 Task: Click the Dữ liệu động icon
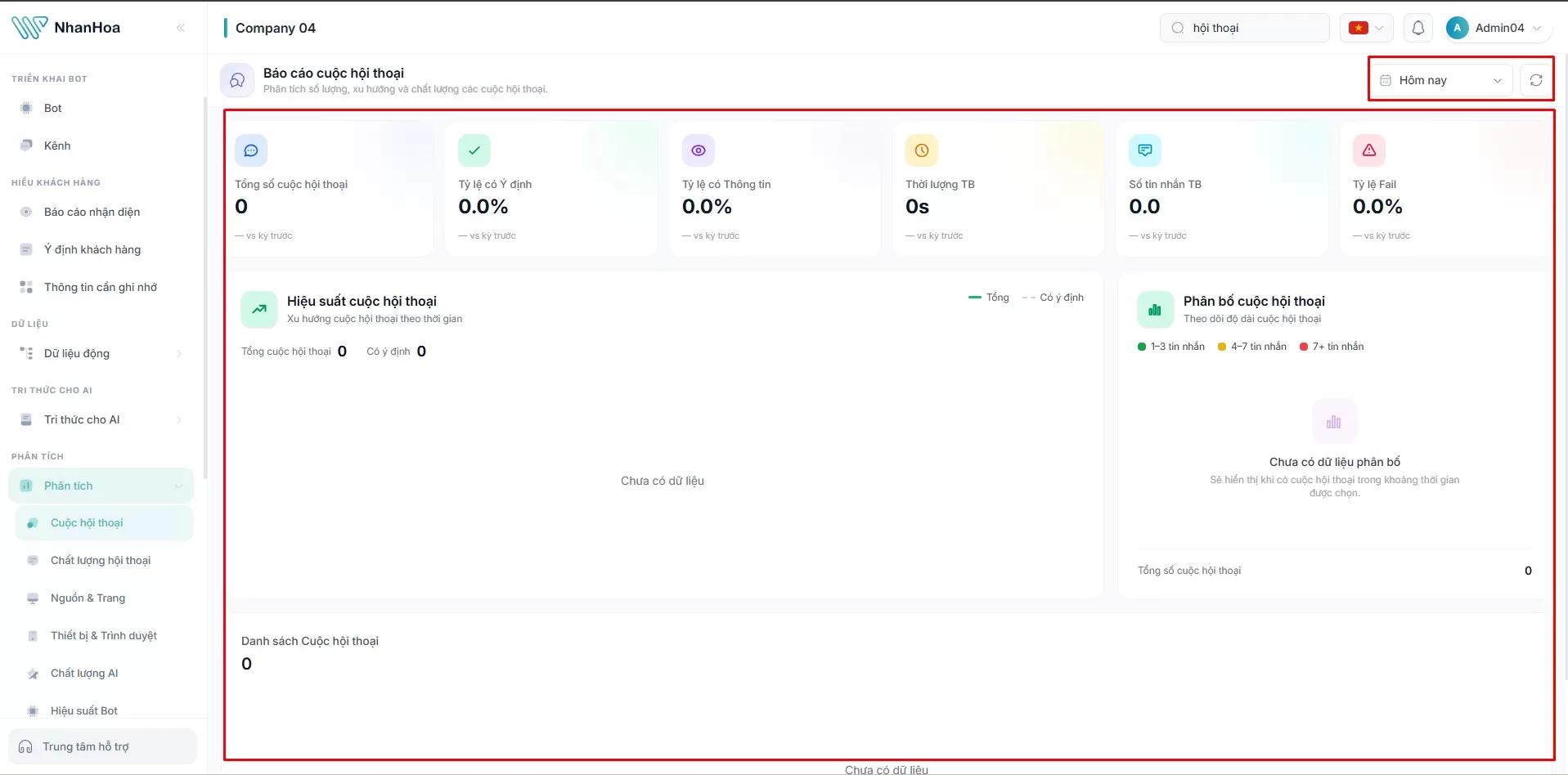click(26, 353)
